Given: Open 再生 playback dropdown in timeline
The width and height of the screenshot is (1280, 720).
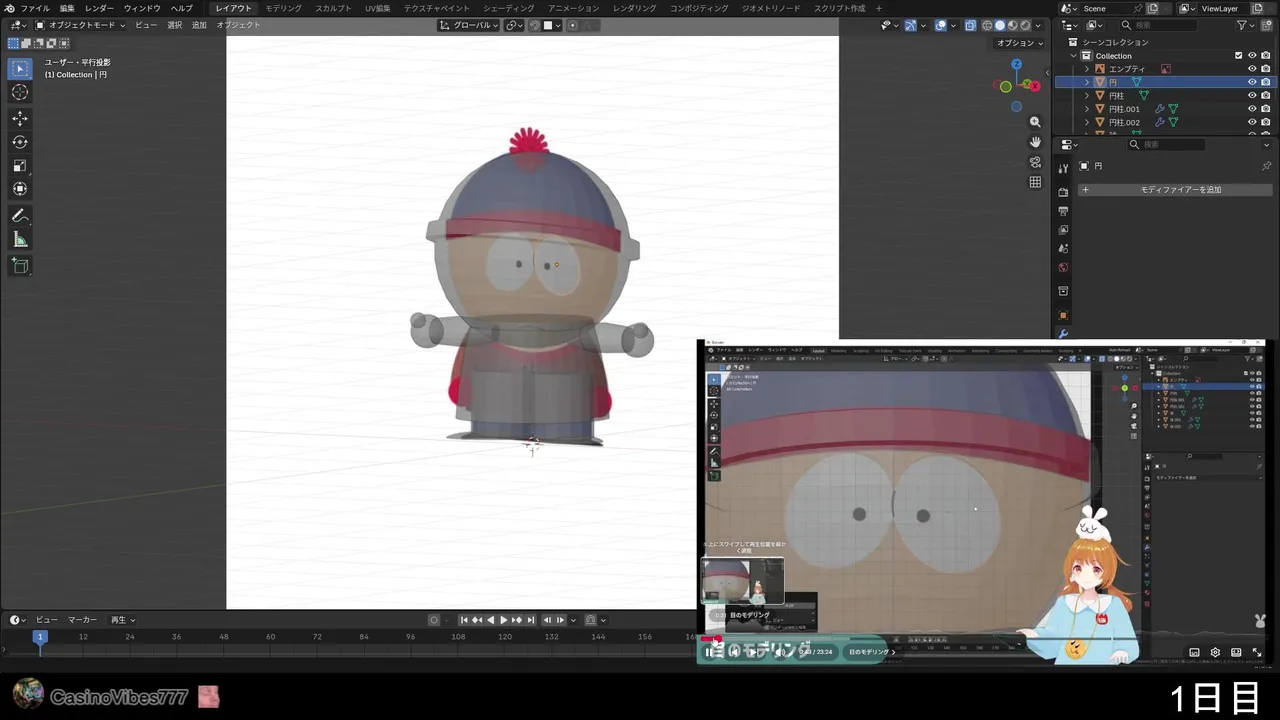Looking at the screenshot, I should point(123,620).
